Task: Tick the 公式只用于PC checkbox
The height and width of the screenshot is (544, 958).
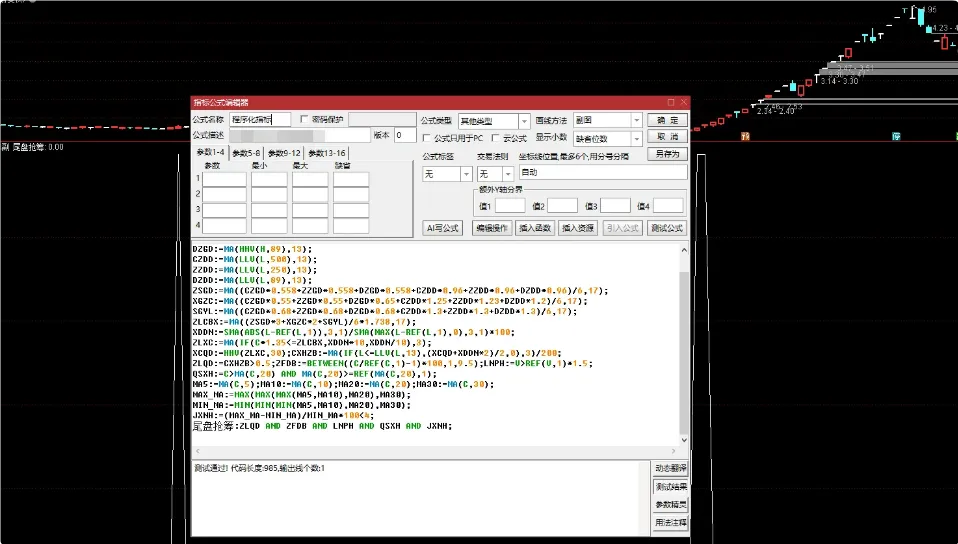Action: pyautogui.click(x=426, y=139)
